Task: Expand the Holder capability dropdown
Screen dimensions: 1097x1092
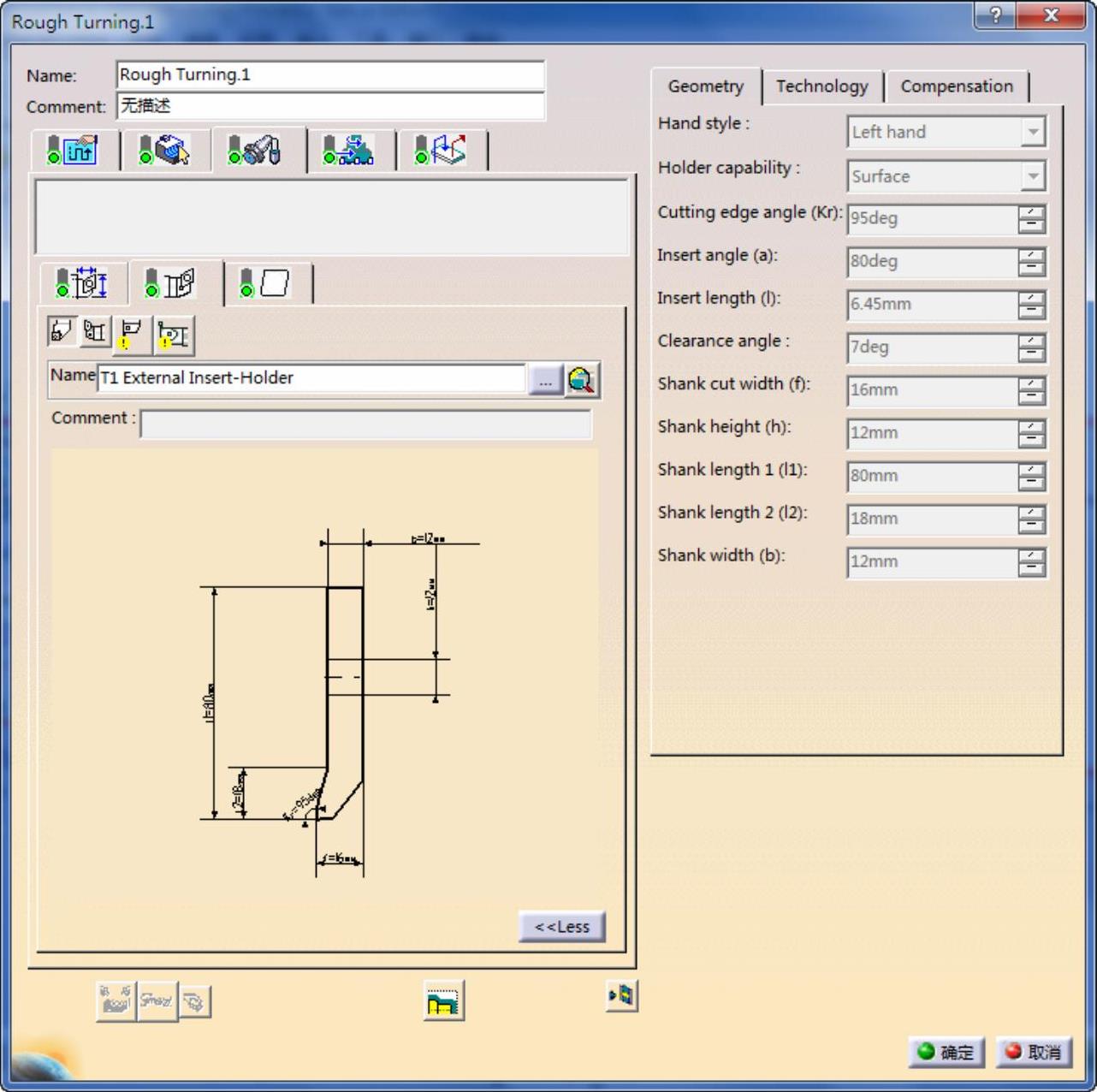Action: point(1033,177)
